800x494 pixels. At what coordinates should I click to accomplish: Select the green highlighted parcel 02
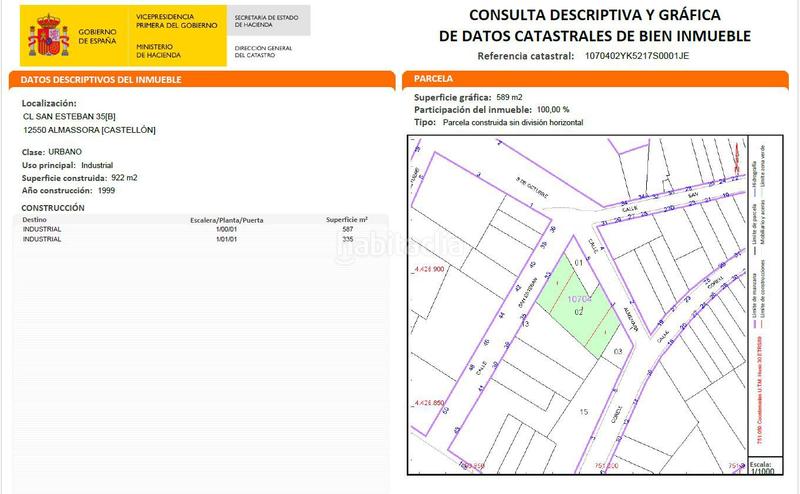578,313
